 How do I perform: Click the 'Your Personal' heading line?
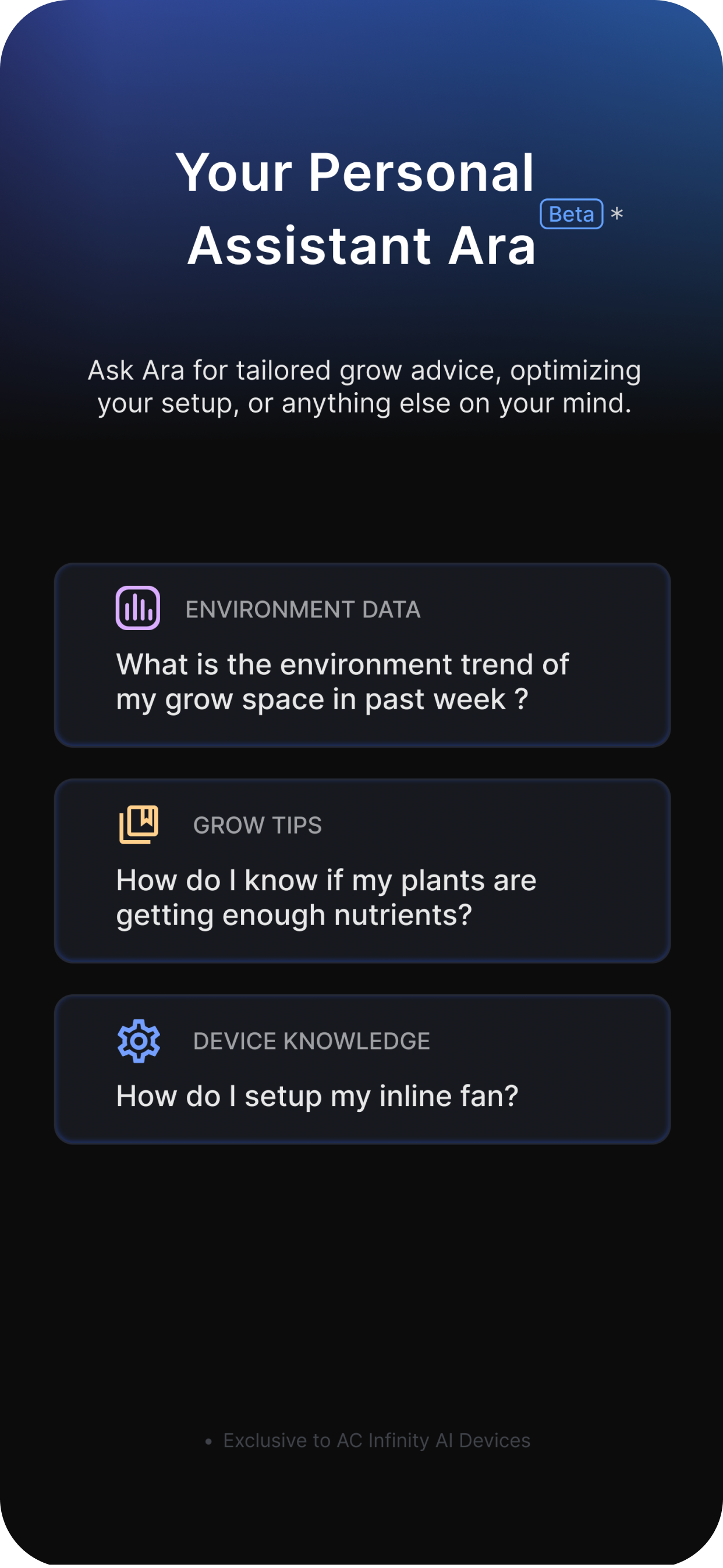(x=355, y=172)
